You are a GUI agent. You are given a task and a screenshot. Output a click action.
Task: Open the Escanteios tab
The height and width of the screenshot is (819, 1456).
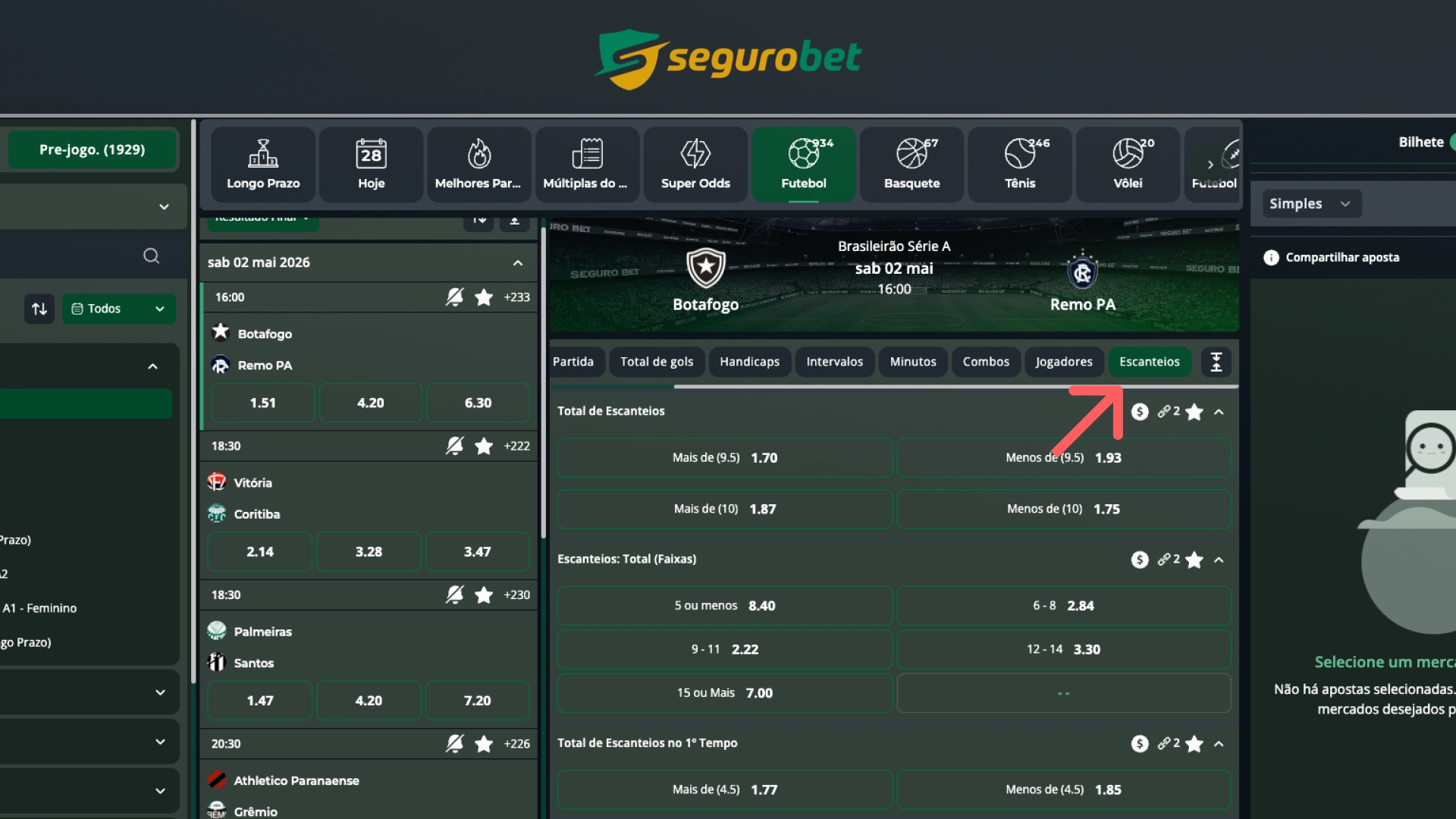[x=1150, y=362]
